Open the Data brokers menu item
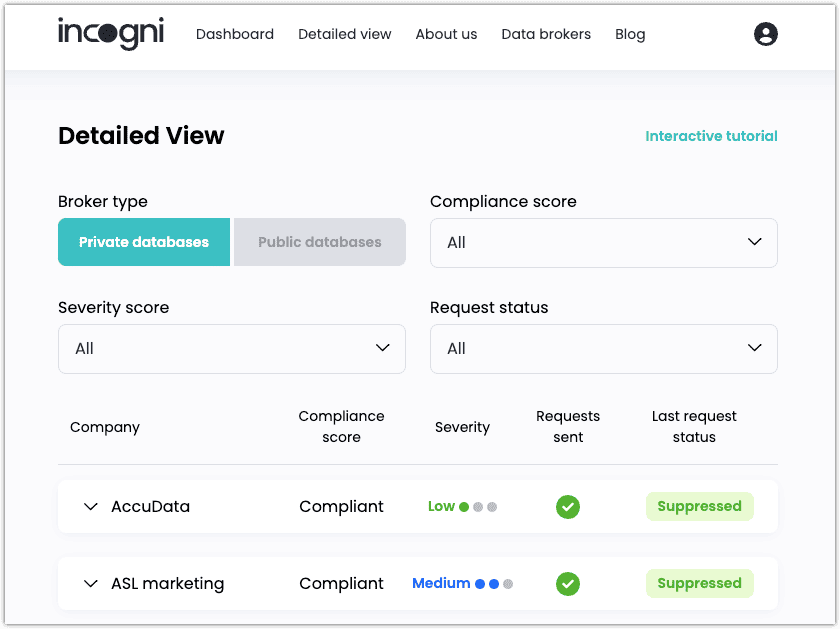The width and height of the screenshot is (840, 629). click(546, 34)
